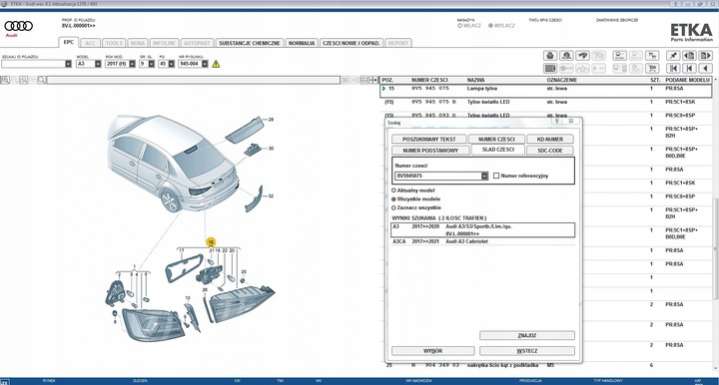This screenshot has height=385, width=719.
Task: Click the Znajdz button
Action: point(527,336)
